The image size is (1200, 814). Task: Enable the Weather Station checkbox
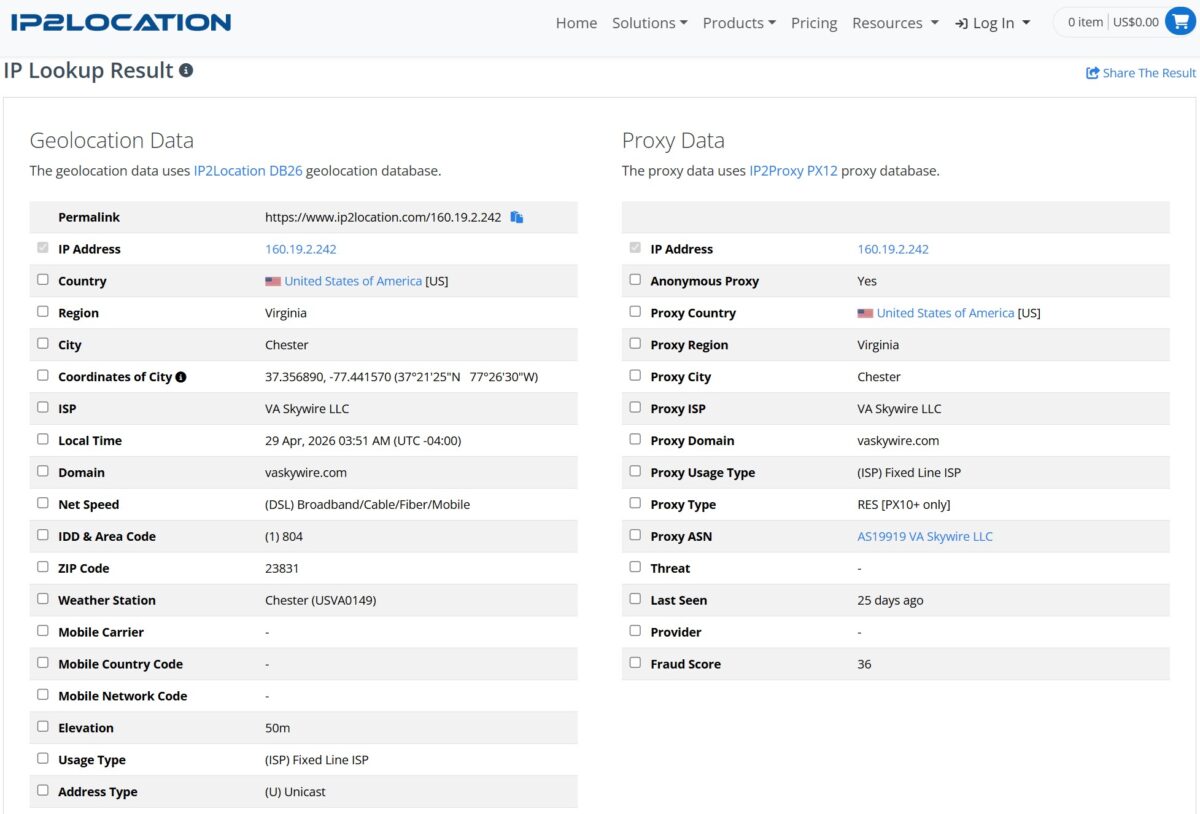43,599
